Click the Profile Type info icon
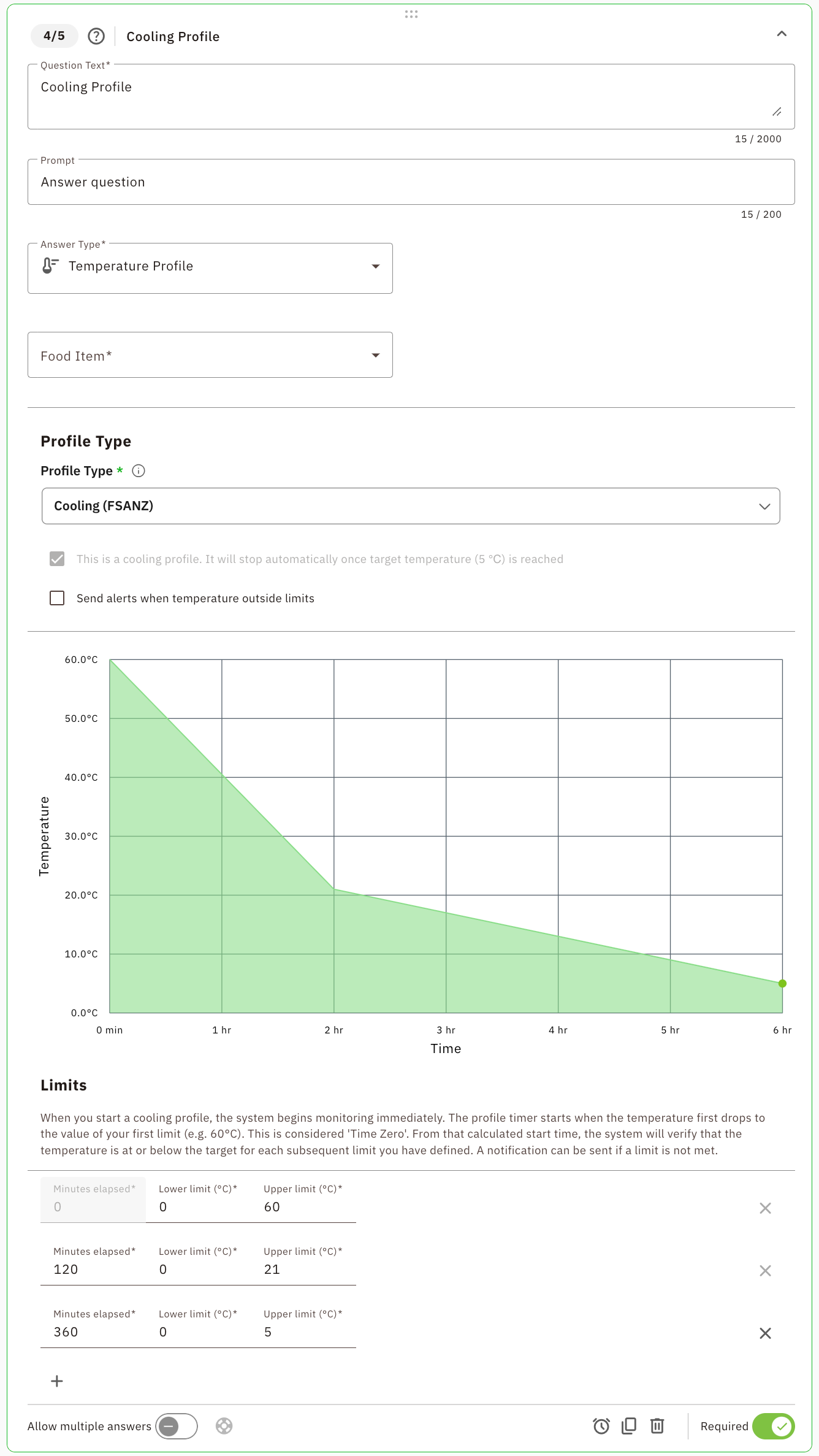819x1456 pixels. click(x=139, y=471)
